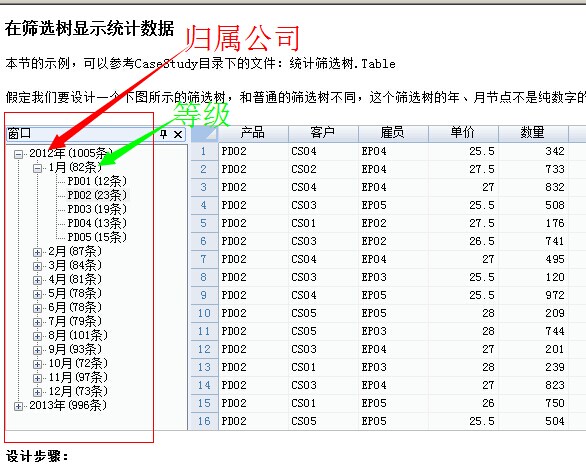Select row header 16
Screen dimensions: 586x468
pos(204,421)
